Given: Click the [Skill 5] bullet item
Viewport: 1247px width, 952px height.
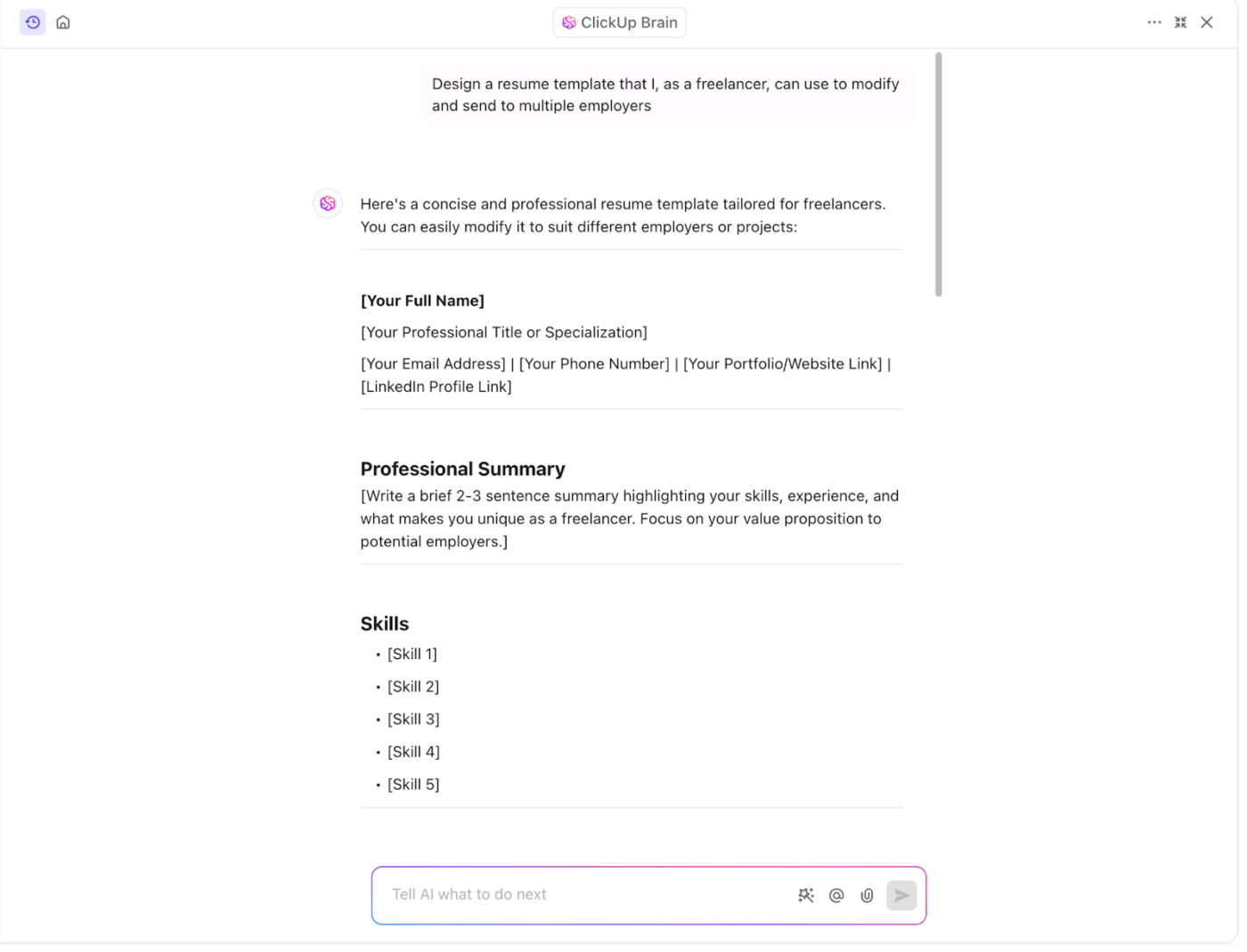Looking at the screenshot, I should click(x=413, y=785).
